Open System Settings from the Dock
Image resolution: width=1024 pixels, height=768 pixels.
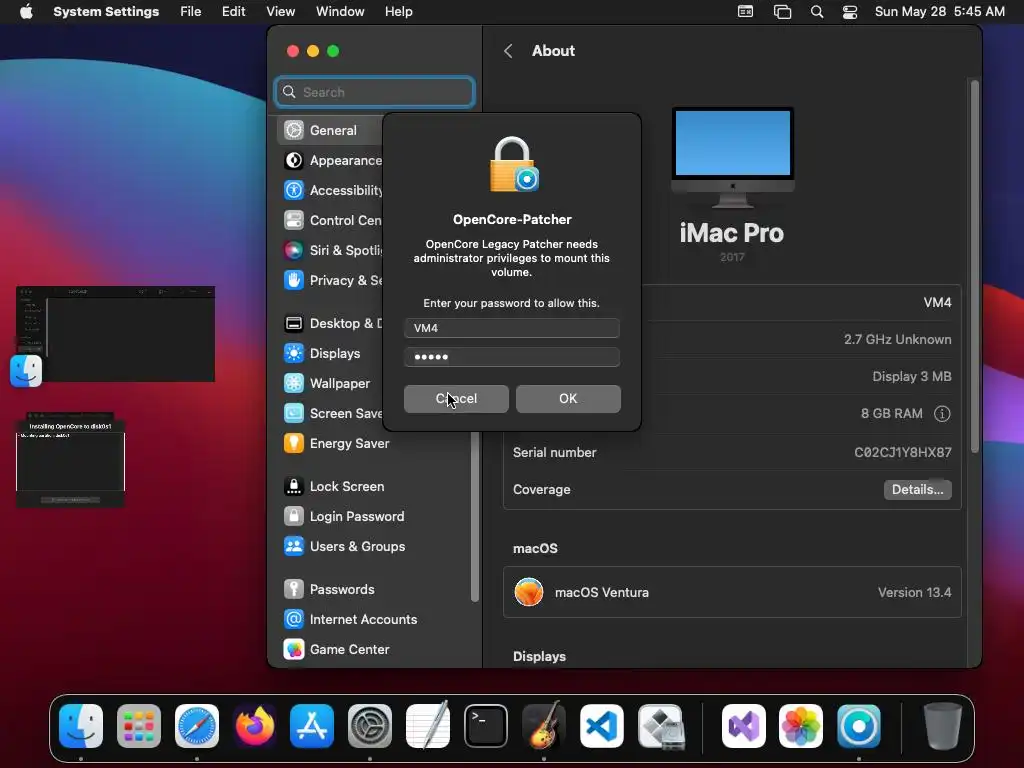[370, 726]
